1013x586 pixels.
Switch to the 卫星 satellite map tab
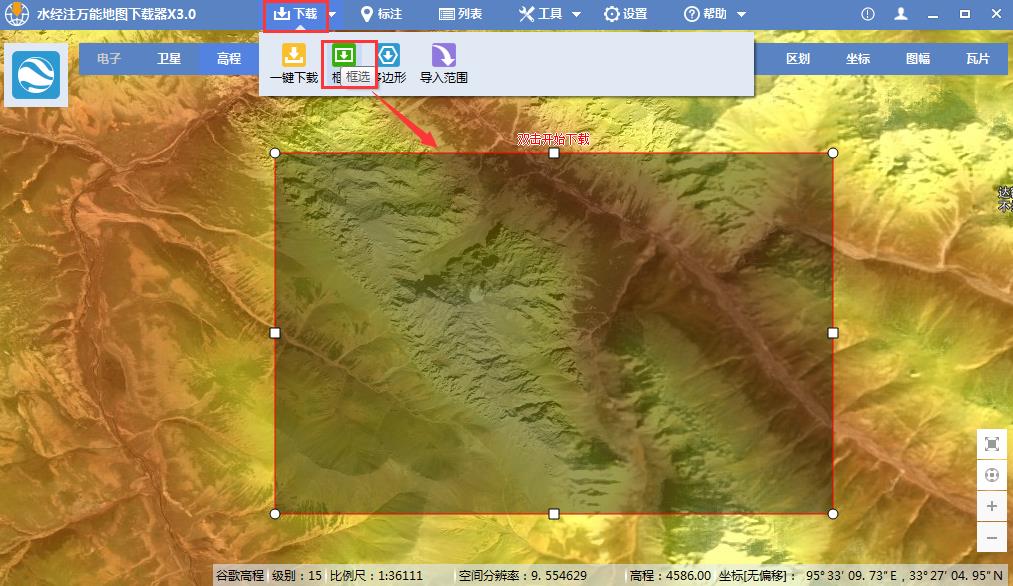169,59
